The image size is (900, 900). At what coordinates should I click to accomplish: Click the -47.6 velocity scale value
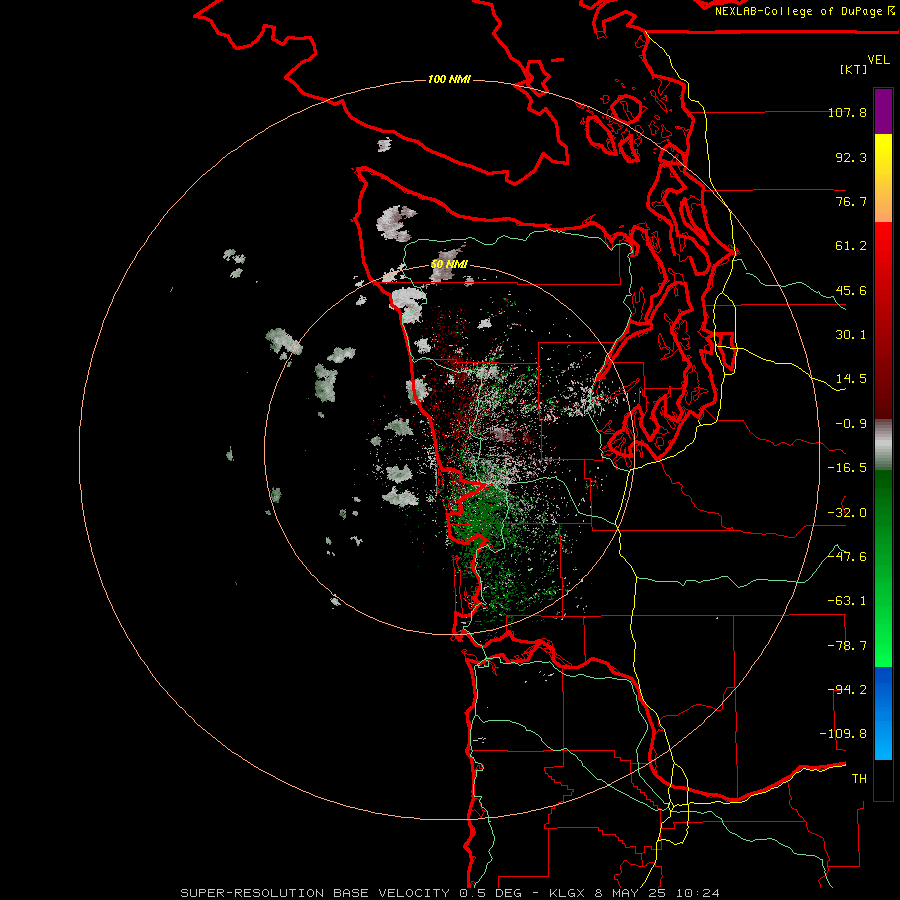pyautogui.click(x=847, y=557)
